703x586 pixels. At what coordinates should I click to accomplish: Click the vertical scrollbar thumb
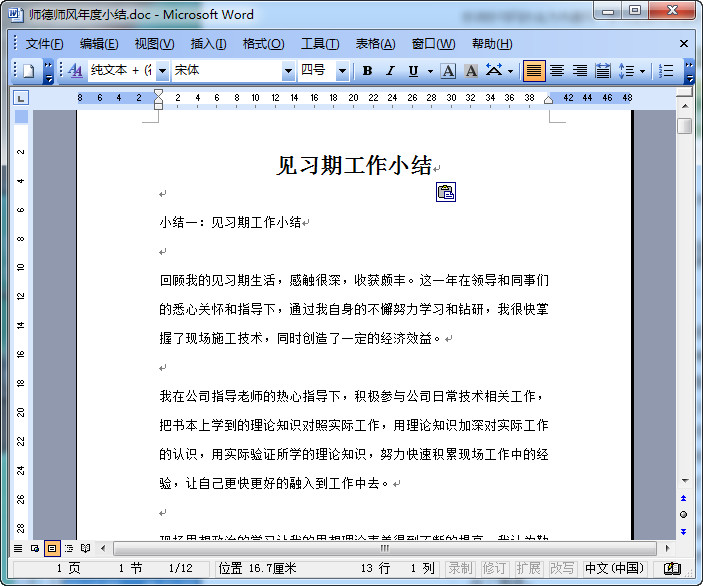[x=685, y=126]
